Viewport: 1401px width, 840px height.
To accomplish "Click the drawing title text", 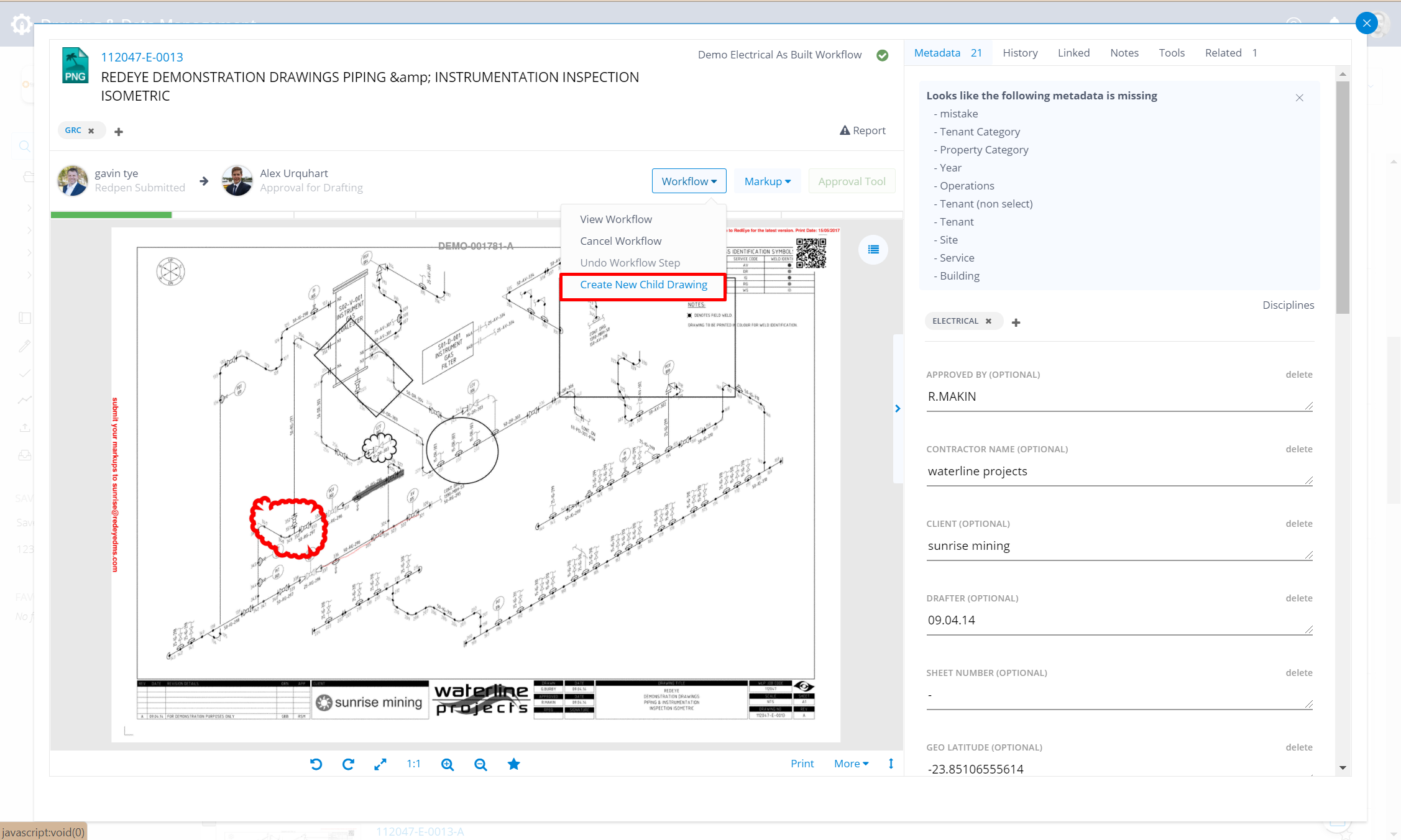I will click(x=370, y=86).
